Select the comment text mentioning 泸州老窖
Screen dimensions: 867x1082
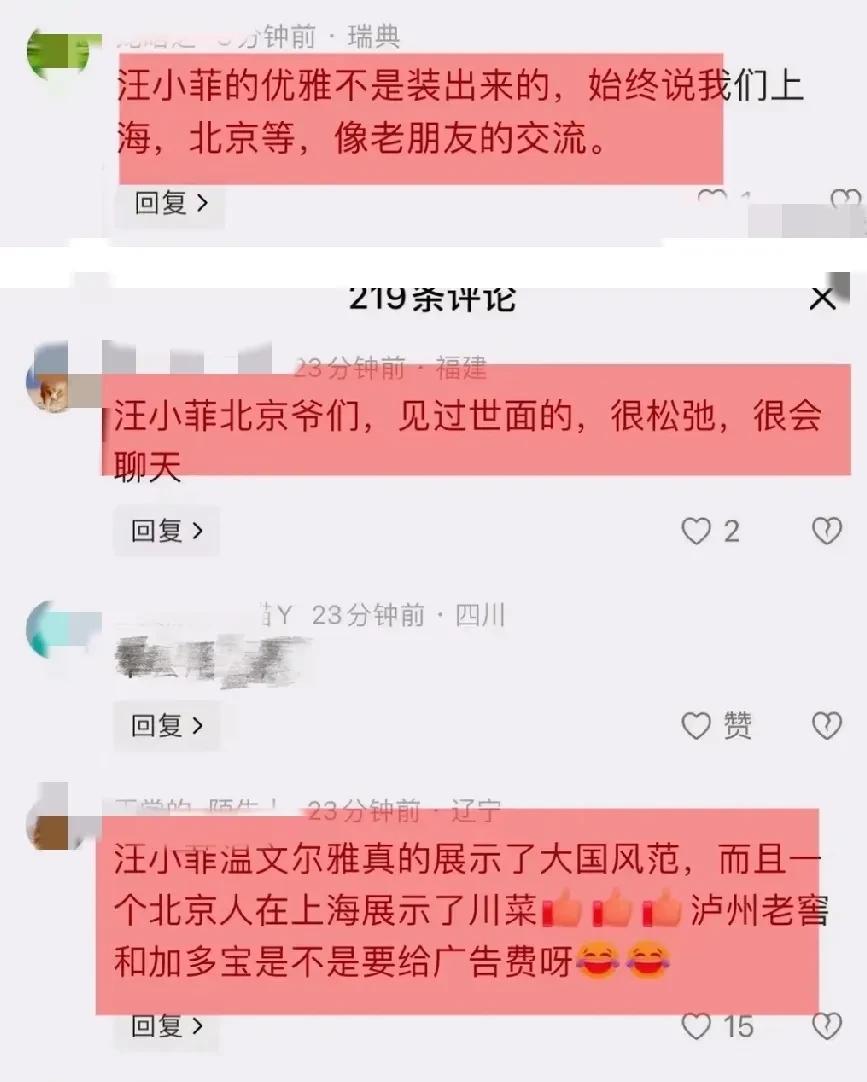[471, 911]
